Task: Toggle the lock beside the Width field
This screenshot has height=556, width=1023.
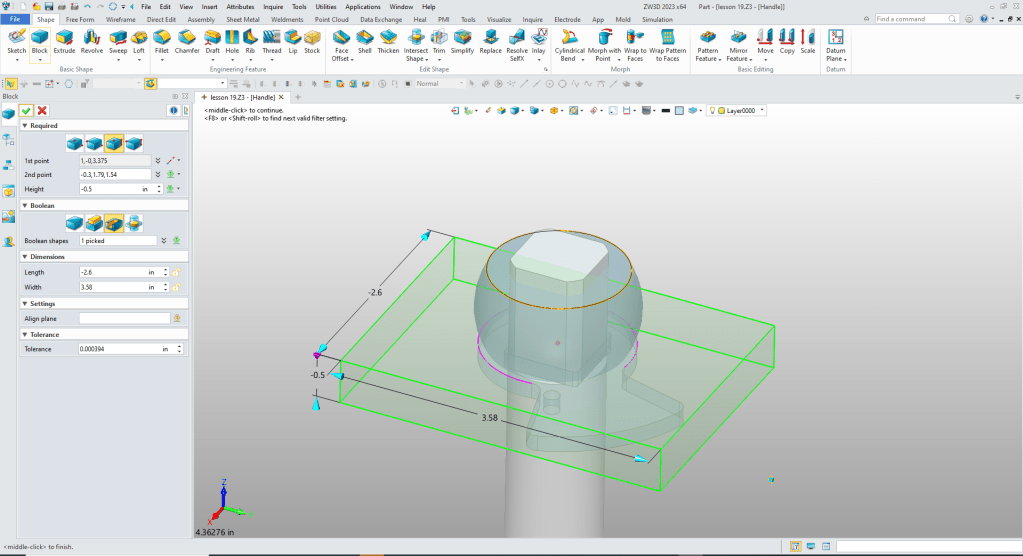Action: tap(177, 287)
